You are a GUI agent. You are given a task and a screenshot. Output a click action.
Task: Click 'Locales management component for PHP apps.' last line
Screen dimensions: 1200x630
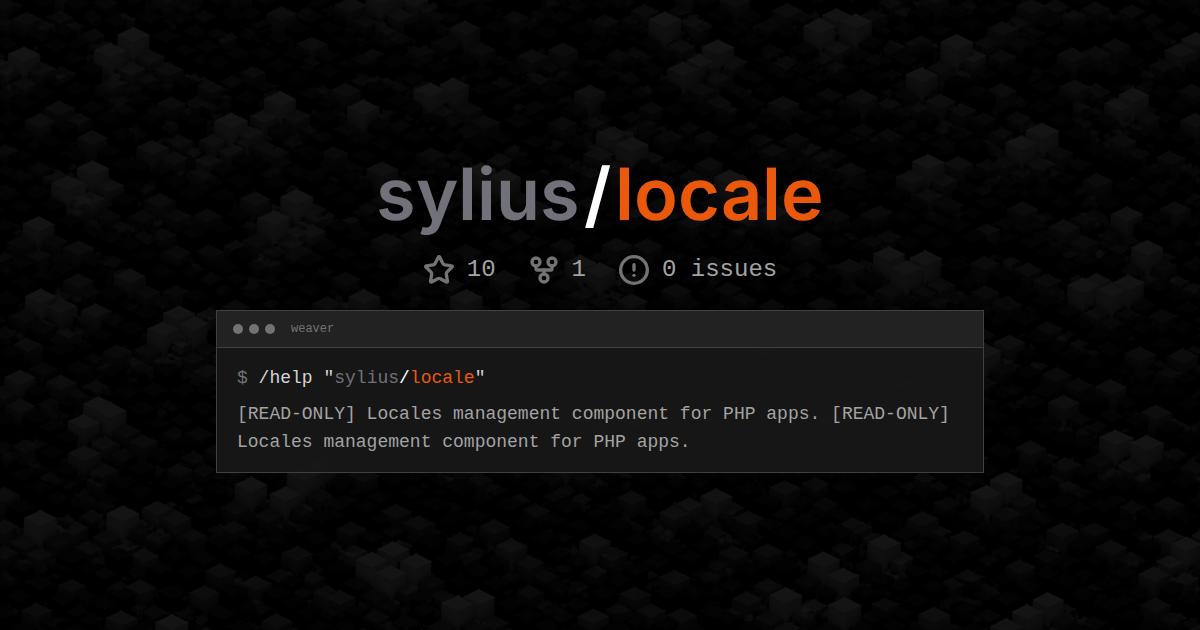463,442
